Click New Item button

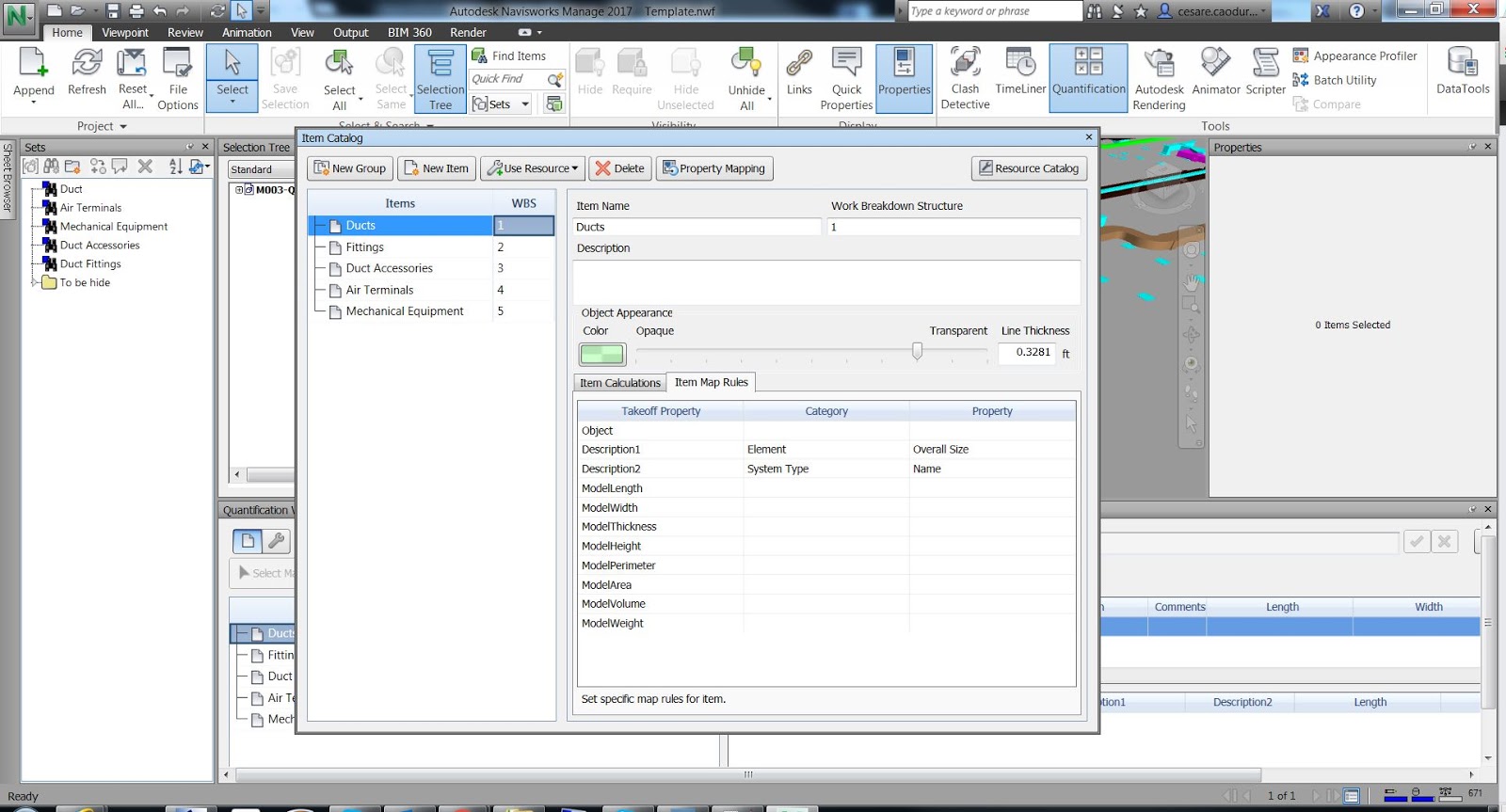pos(437,168)
